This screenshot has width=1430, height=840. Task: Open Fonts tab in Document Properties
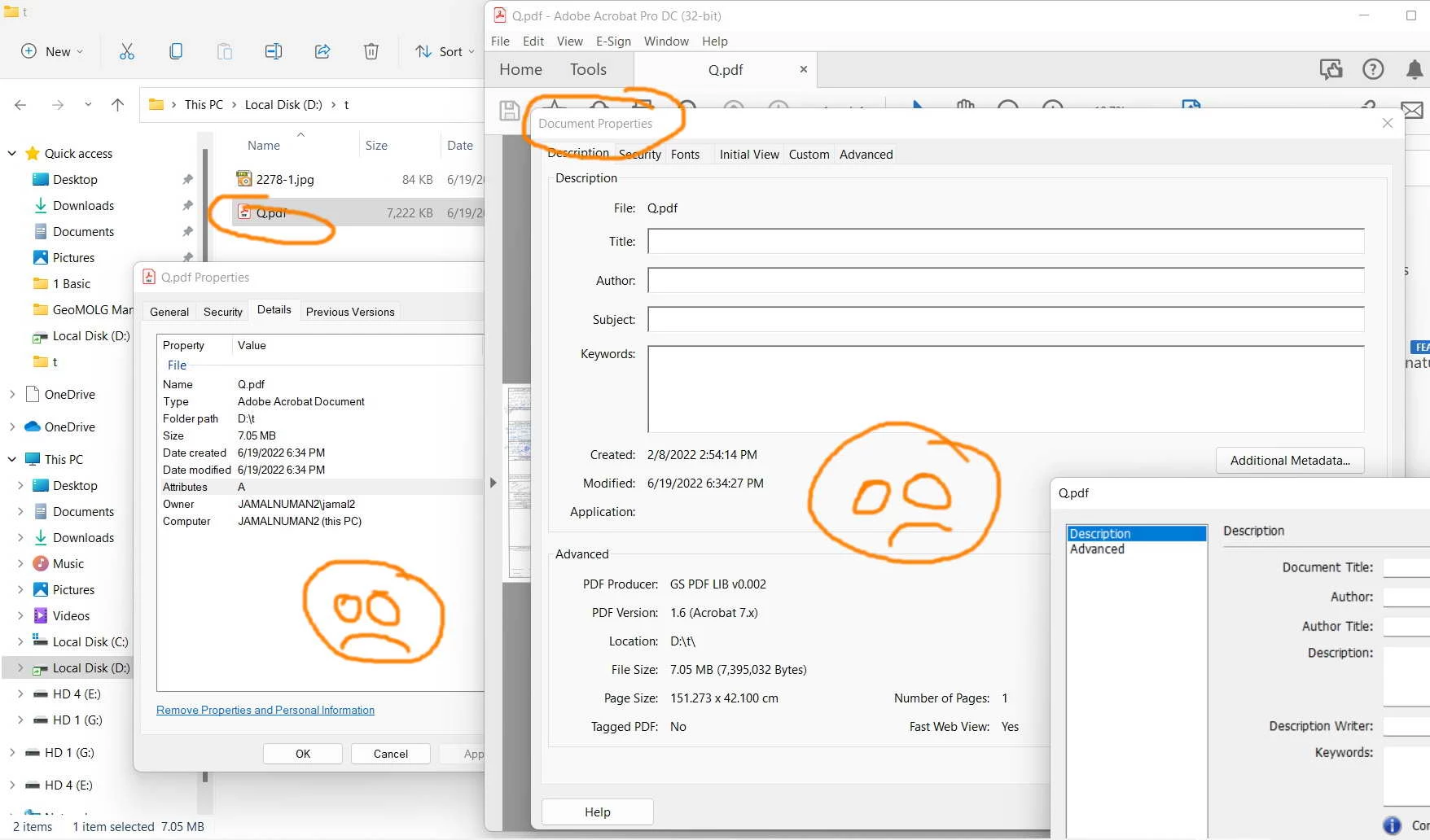685,155
